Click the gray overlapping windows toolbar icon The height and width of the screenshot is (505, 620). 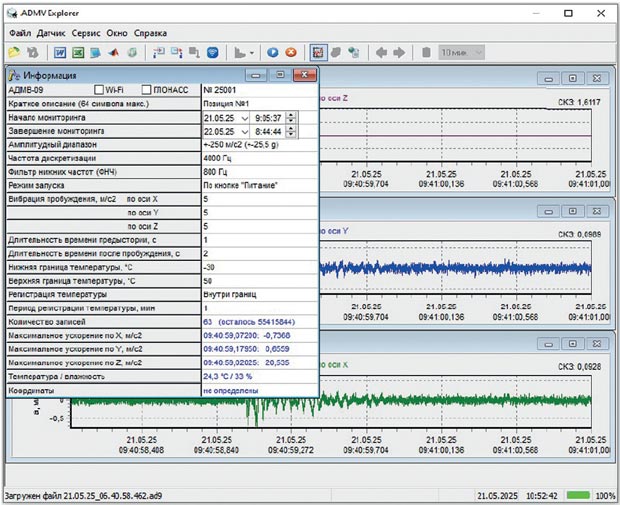(194, 52)
